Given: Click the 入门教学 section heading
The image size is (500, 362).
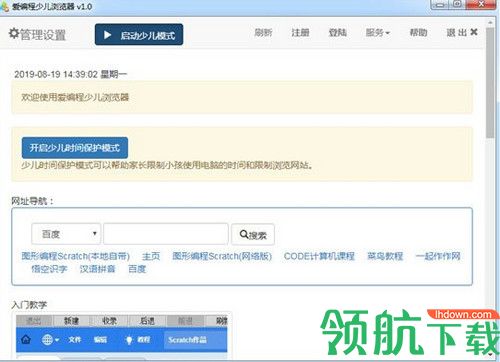Looking at the screenshot, I should [x=29, y=305].
